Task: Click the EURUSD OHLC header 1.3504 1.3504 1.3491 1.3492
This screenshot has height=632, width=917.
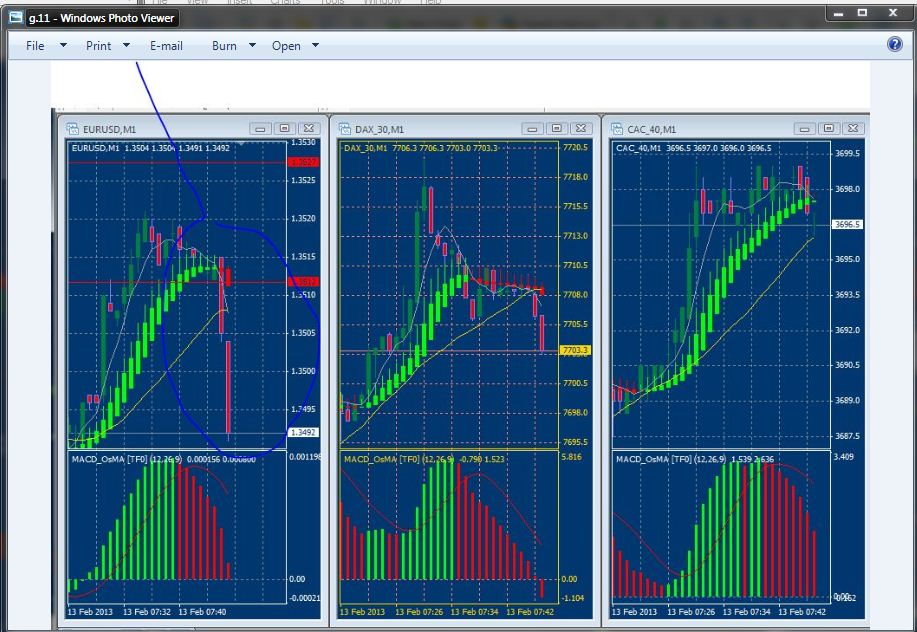Action: click(x=177, y=148)
